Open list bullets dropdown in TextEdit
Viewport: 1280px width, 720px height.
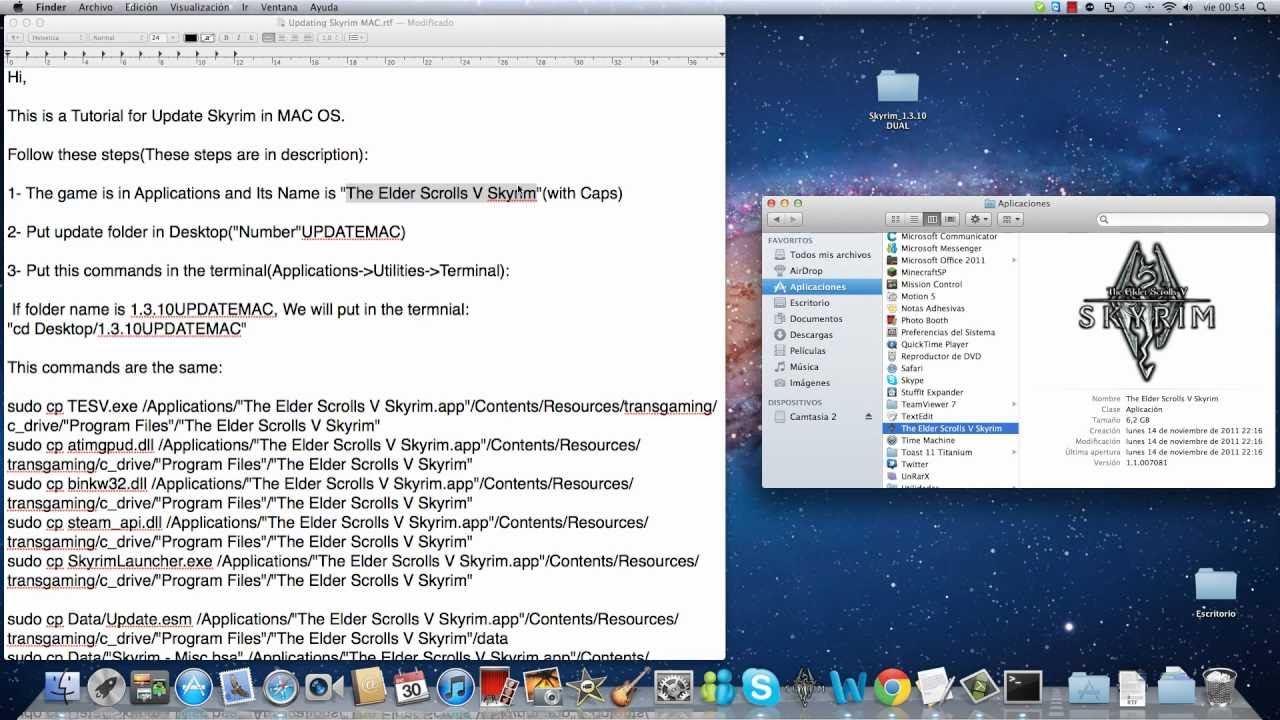[356, 38]
